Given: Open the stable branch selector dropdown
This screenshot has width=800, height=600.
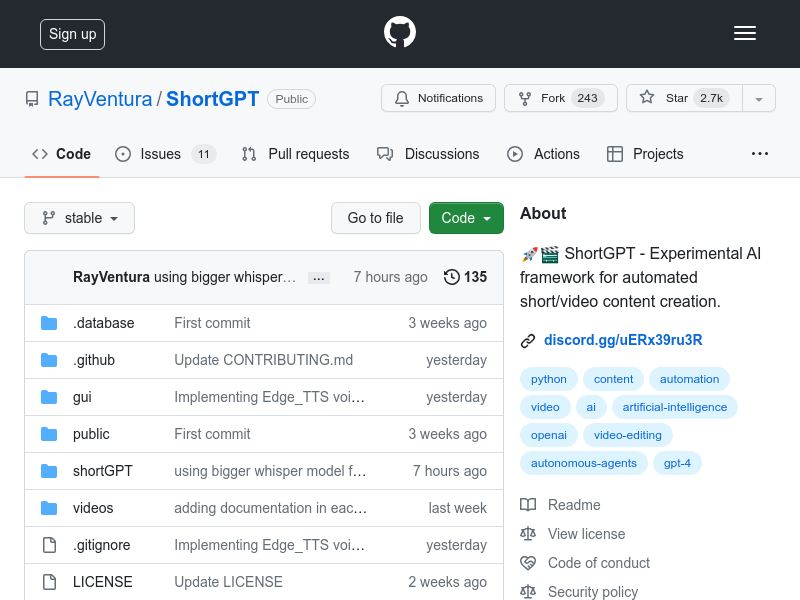Looking at the screenshot, I should click(80, 218).
